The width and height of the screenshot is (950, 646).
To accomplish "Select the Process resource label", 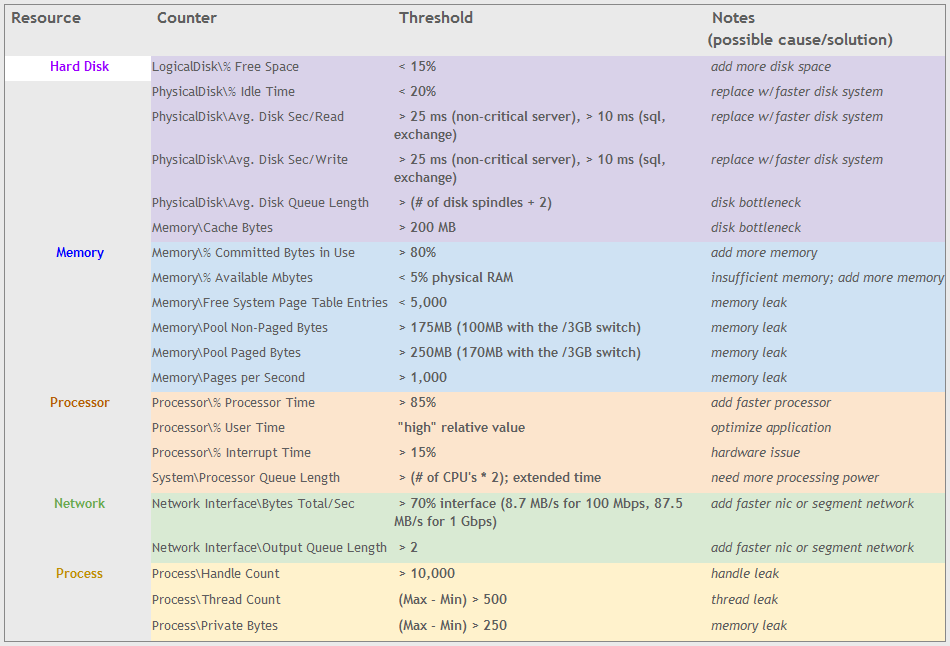I will [x=79, y=573].
